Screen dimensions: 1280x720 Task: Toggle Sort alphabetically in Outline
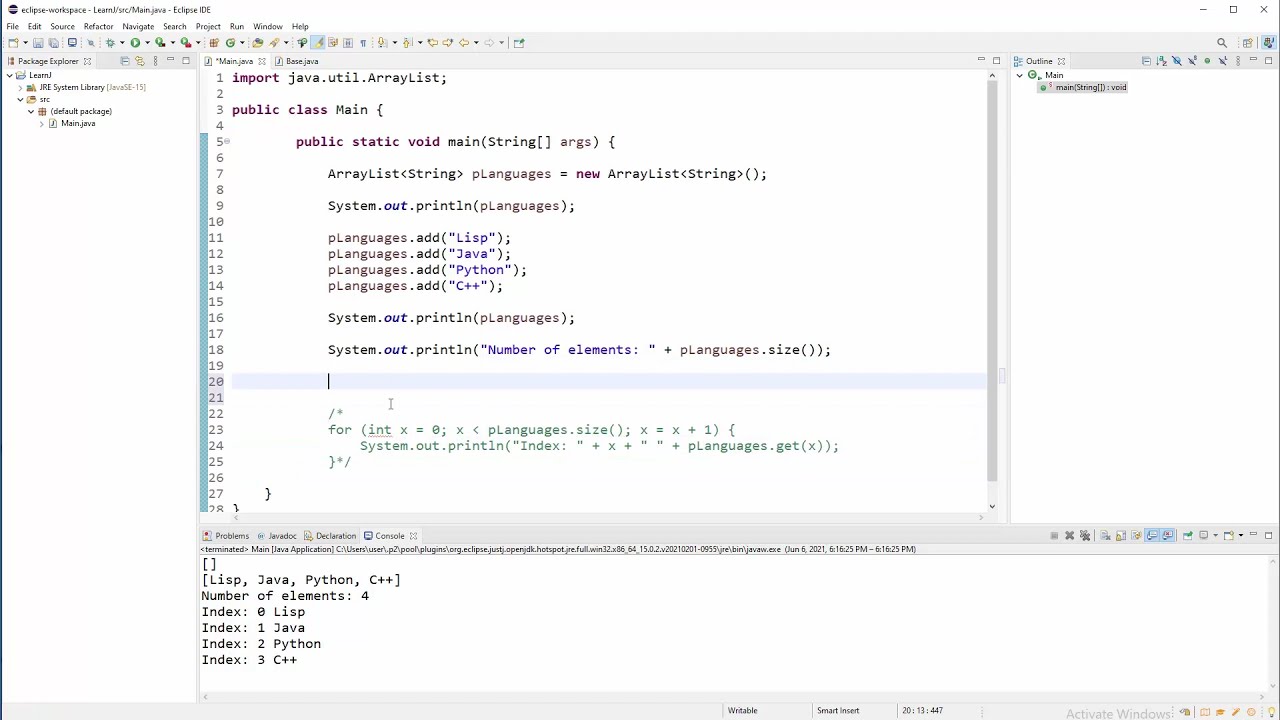[1161, 61]
